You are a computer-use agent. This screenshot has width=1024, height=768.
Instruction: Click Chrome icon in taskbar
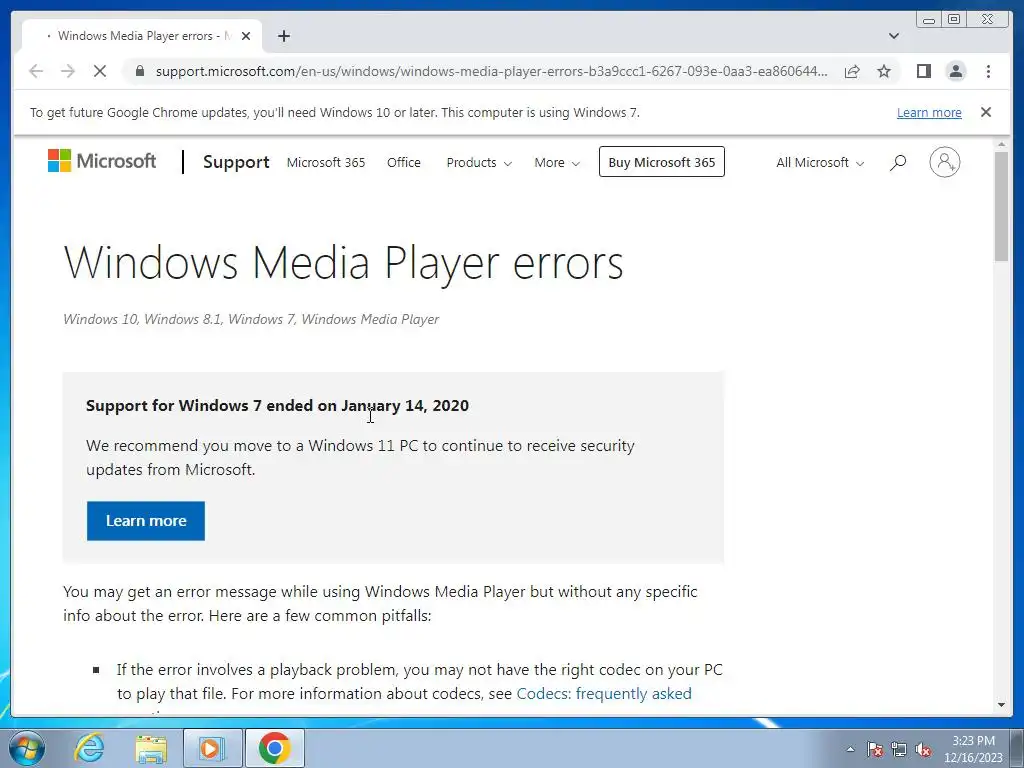tap(274, 748)
